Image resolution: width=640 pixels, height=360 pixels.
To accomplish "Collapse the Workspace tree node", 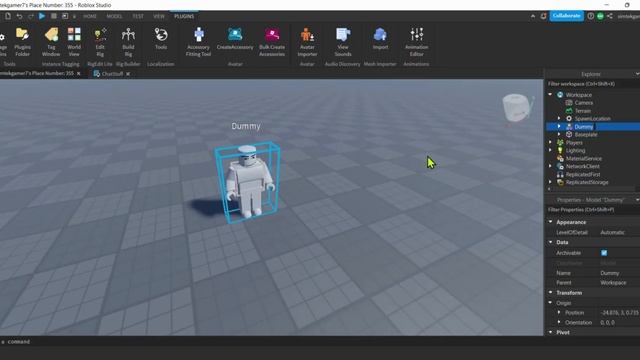I will (550, 94).
